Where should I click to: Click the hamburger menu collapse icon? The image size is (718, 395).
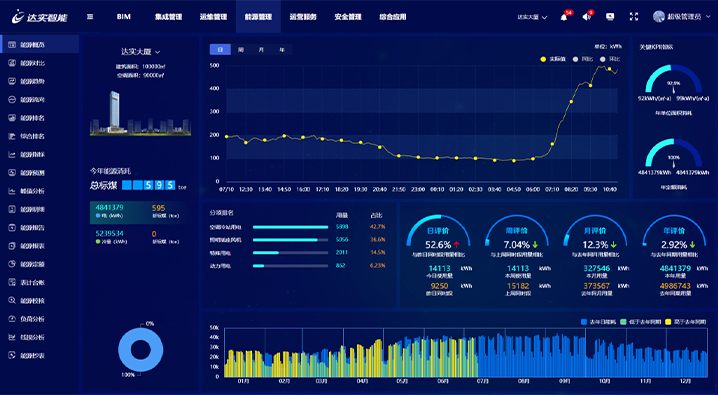[x=90, y=17]
